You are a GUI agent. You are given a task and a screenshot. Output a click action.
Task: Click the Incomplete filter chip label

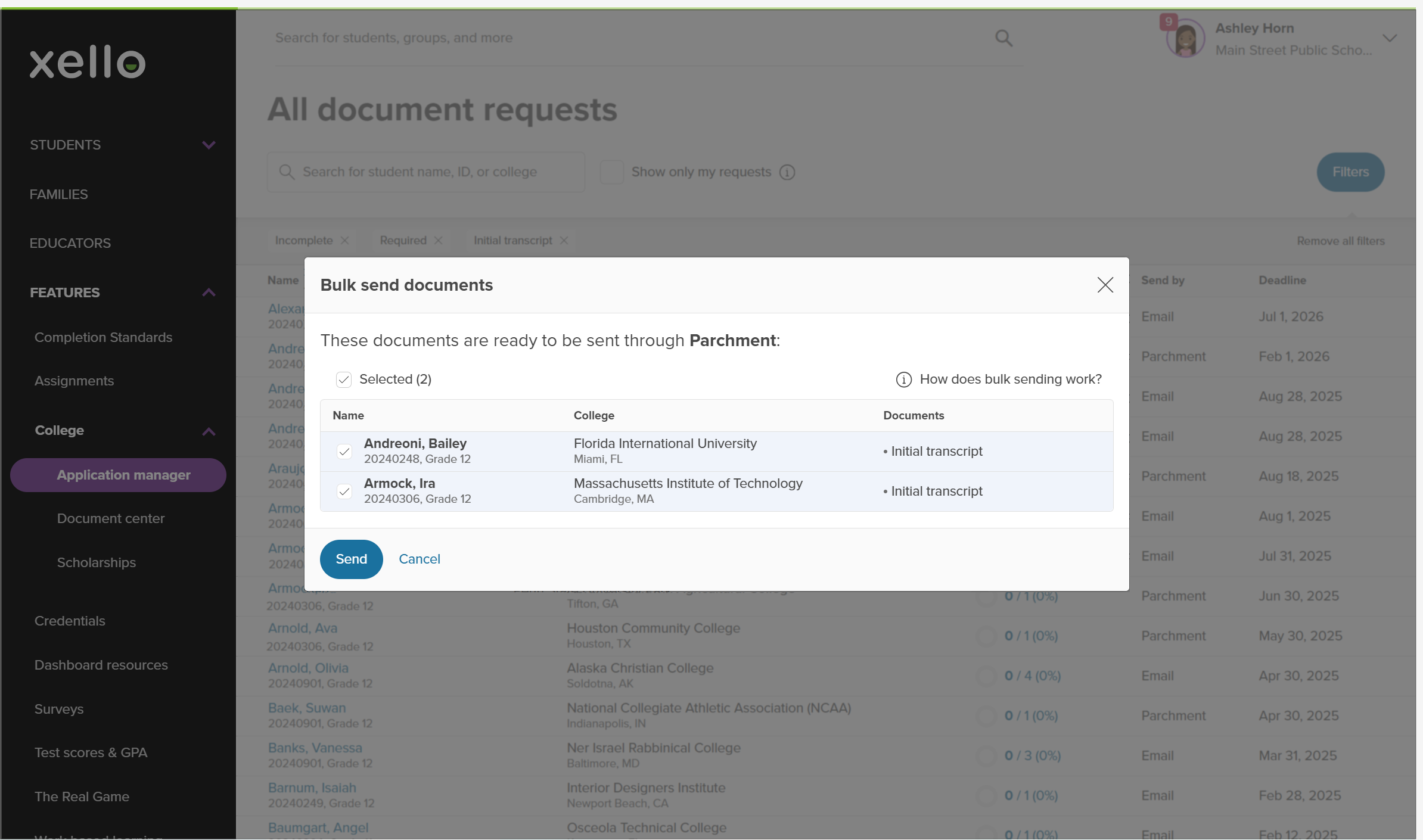pos(304,240)
